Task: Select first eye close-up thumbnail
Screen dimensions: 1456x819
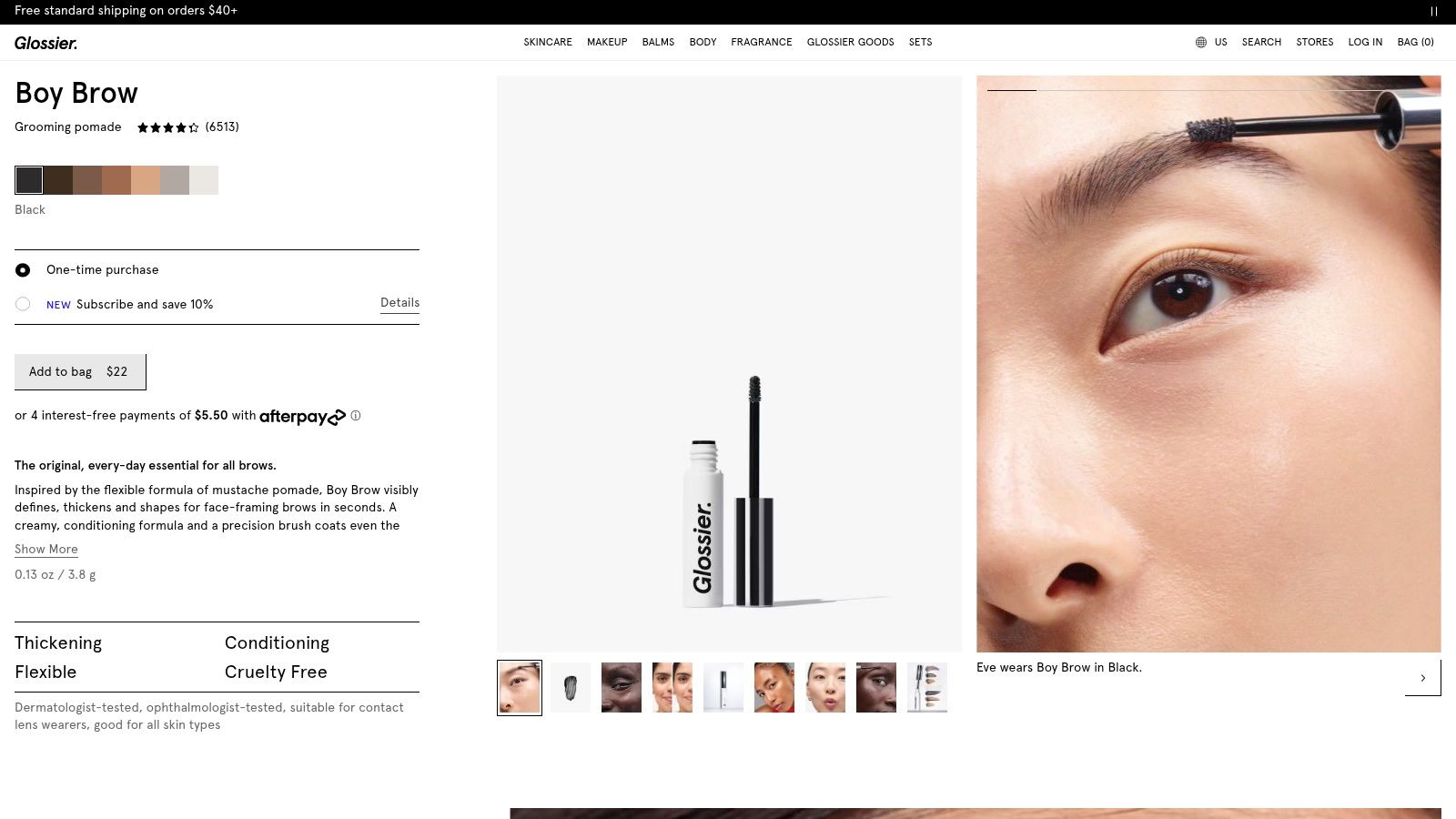Action: (520, 688)
